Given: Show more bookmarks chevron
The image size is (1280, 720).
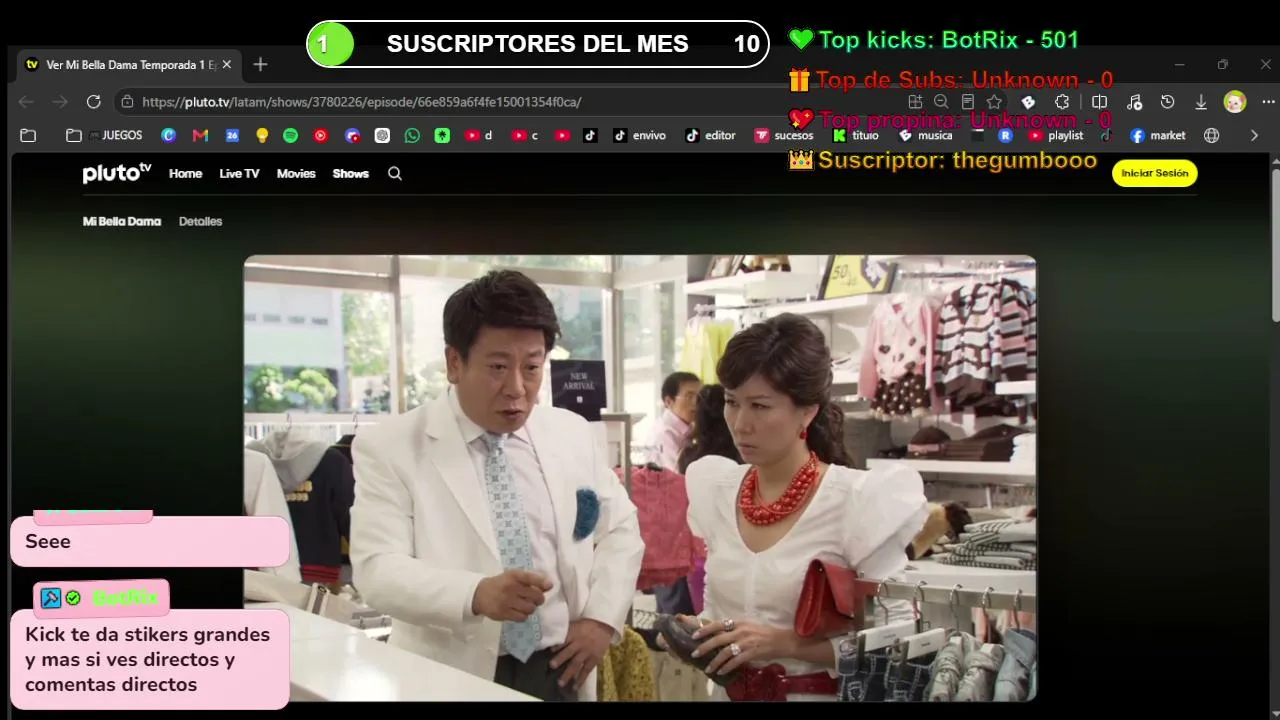Looking at the screenshot, I should pyautogui.click(x=1254, y=135).
